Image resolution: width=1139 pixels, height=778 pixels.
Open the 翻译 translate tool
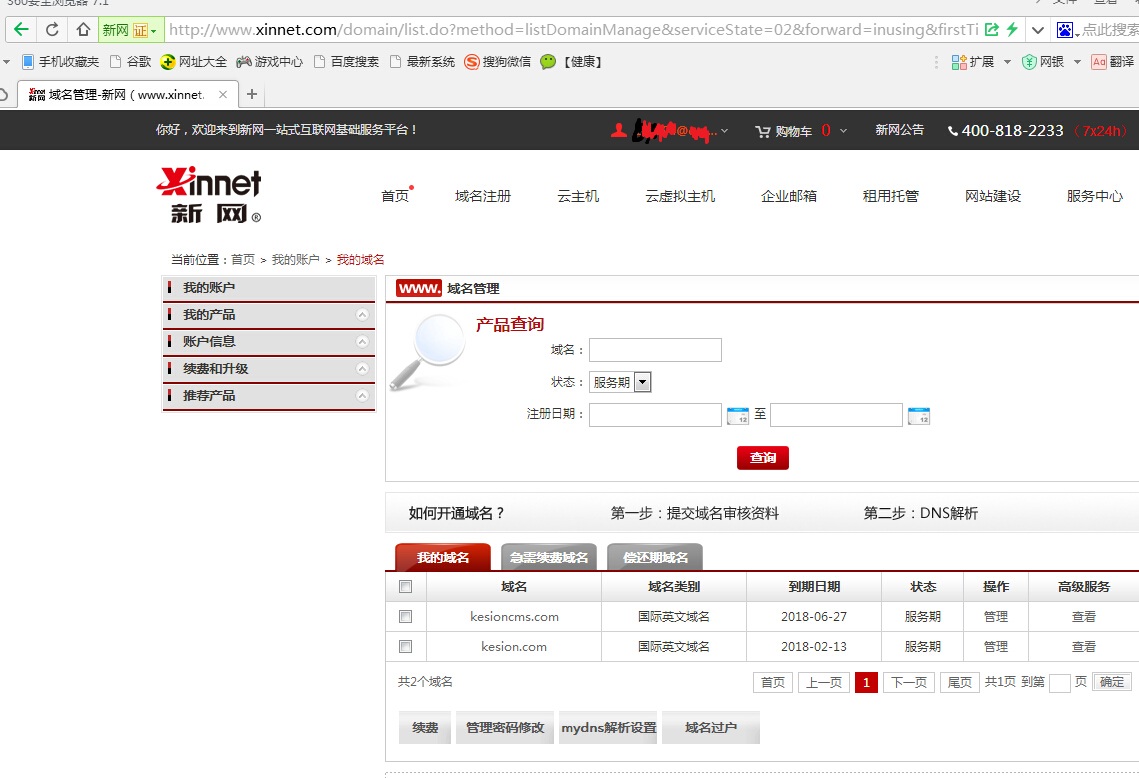click(x=1113, y=62)
